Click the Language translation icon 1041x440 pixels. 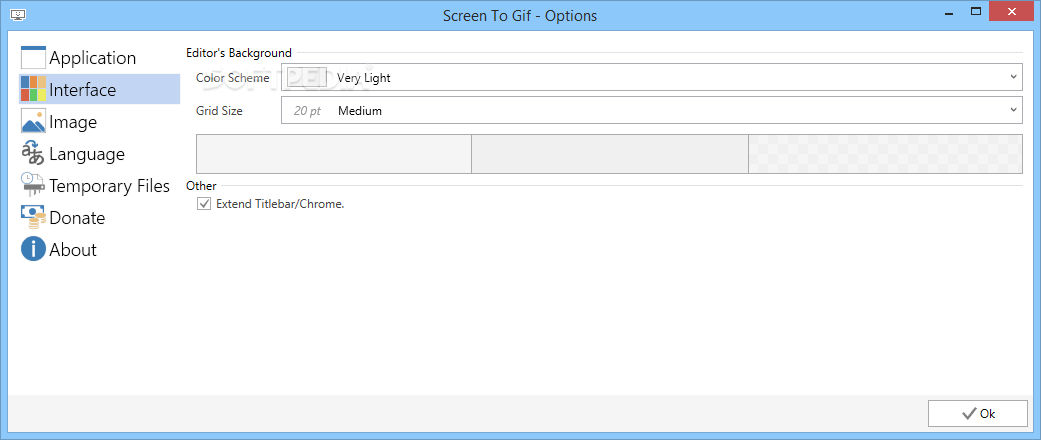[33, 153]
